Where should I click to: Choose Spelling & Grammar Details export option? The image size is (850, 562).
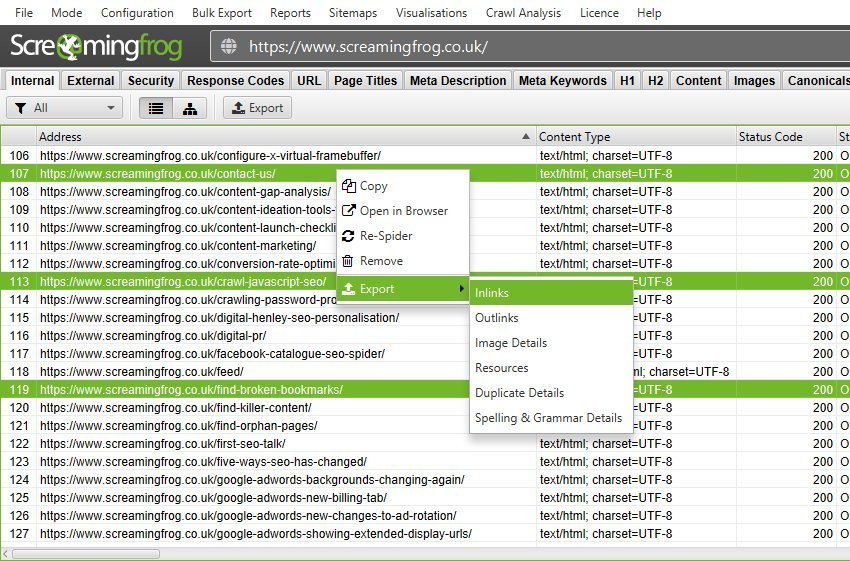(x=548, y=418)
